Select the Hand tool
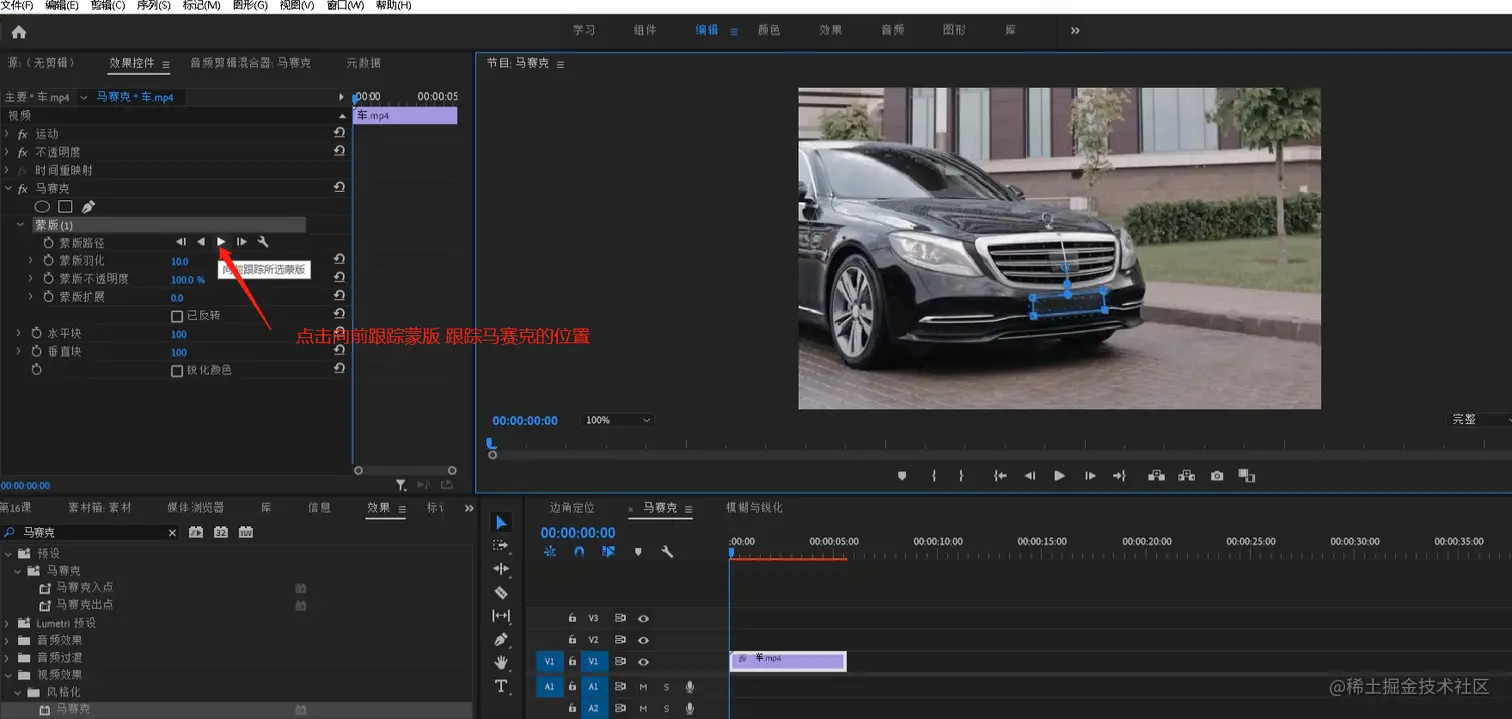Image resolution: width=1512 pixels, height=719 pixels. point(501,662)
